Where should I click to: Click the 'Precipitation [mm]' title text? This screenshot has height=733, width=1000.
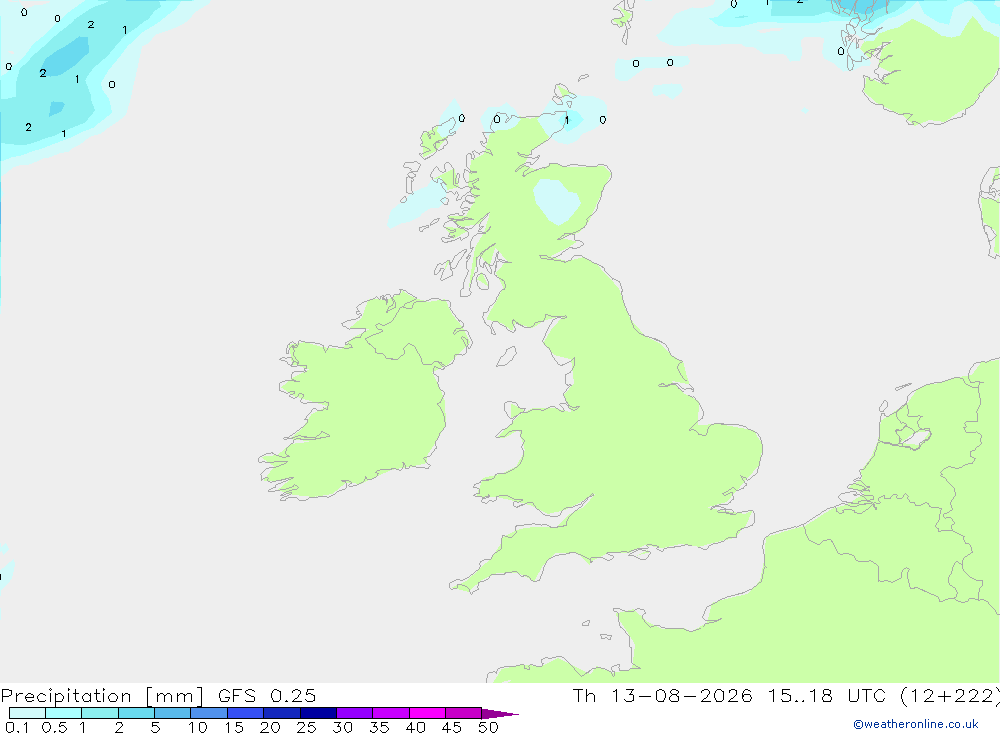[x=102, y=696]
